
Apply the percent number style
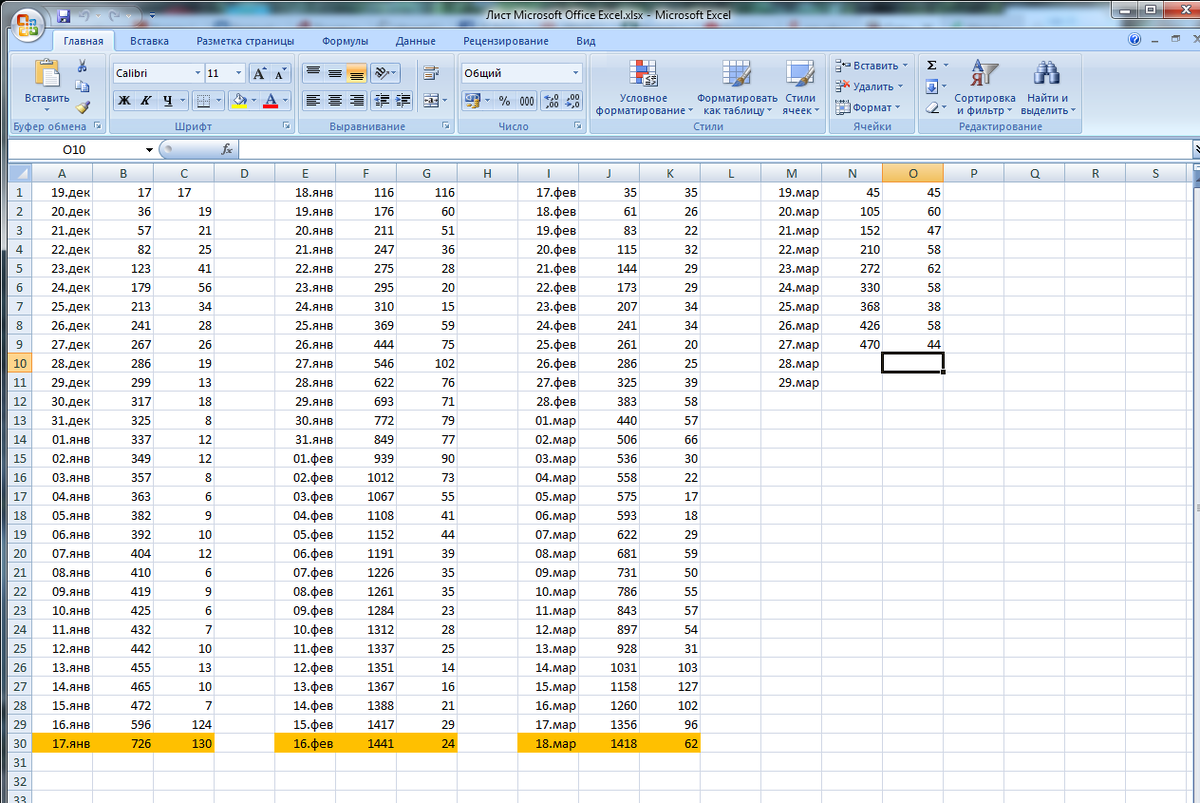[504, 100]
